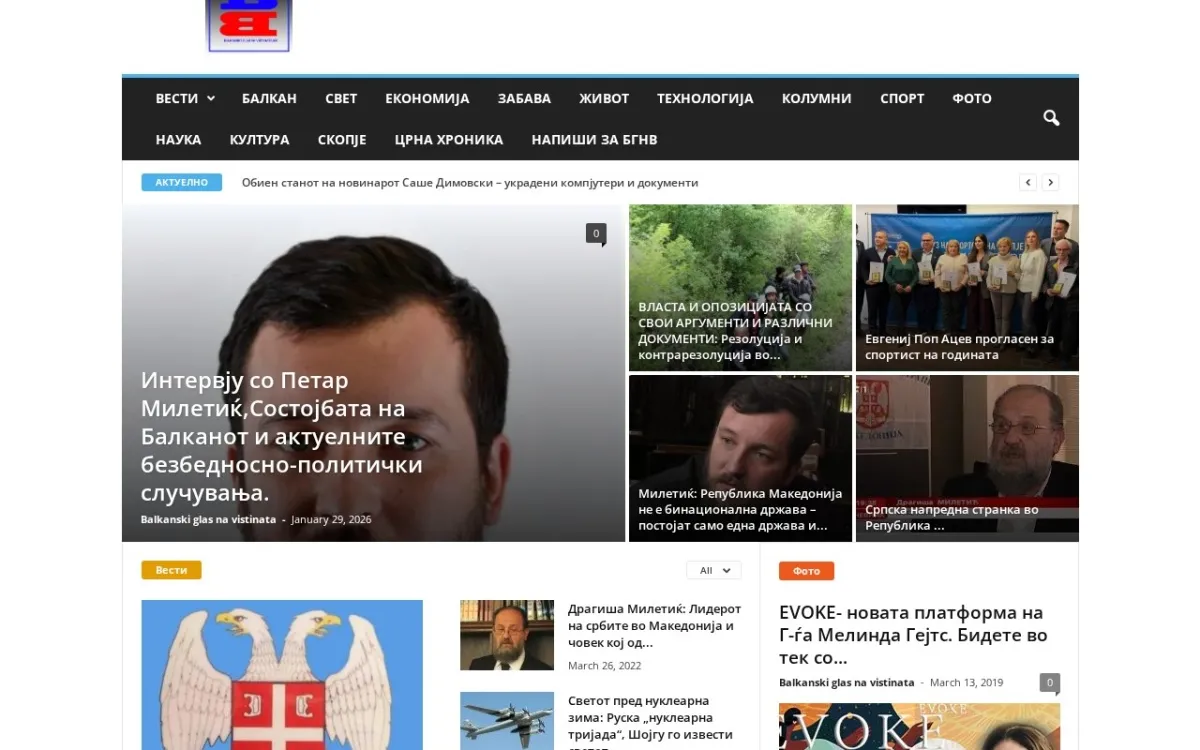Viewport: 1200px width, 750px height.
Task: Open СВЕТ menu item
Action: pos(341,98)
